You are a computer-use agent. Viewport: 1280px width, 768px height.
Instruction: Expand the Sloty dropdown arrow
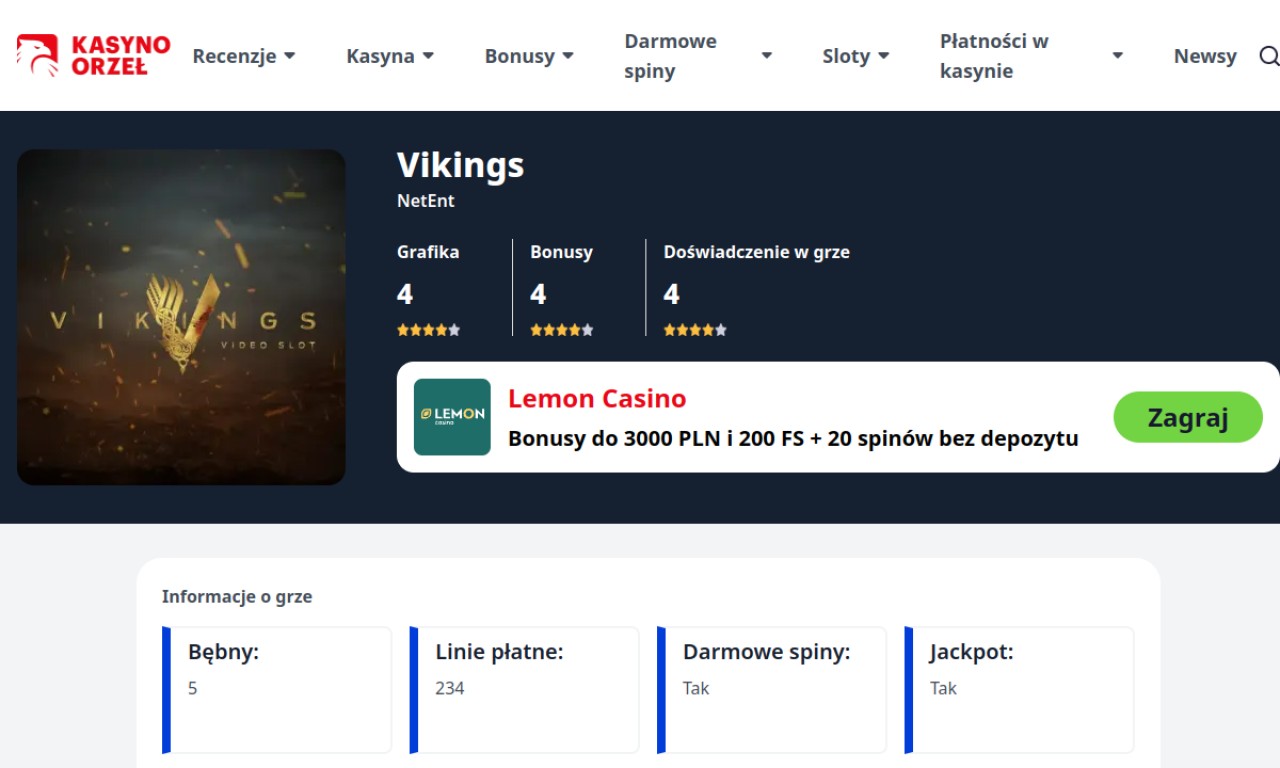883,56
